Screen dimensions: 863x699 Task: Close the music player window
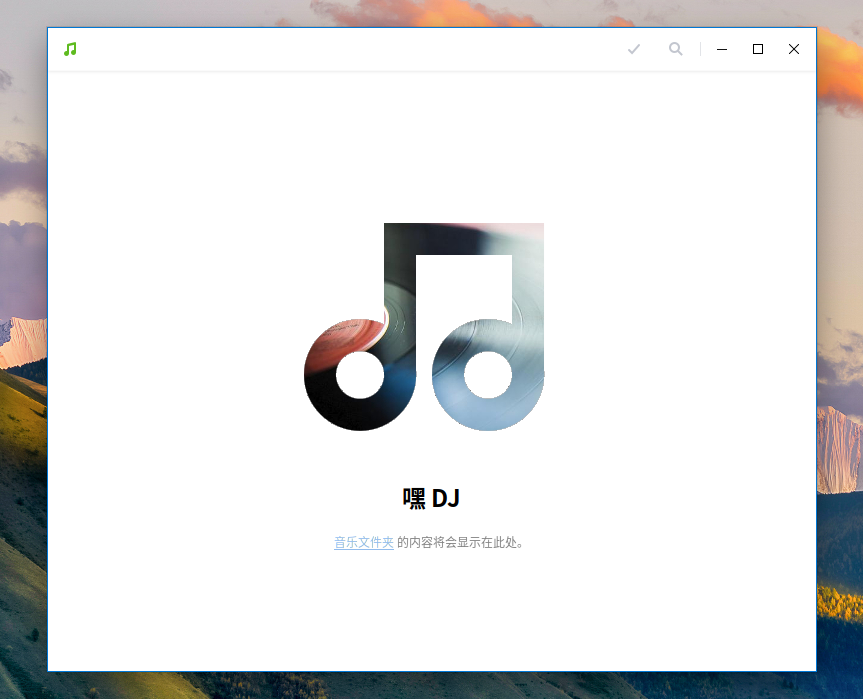click(794, 49)
